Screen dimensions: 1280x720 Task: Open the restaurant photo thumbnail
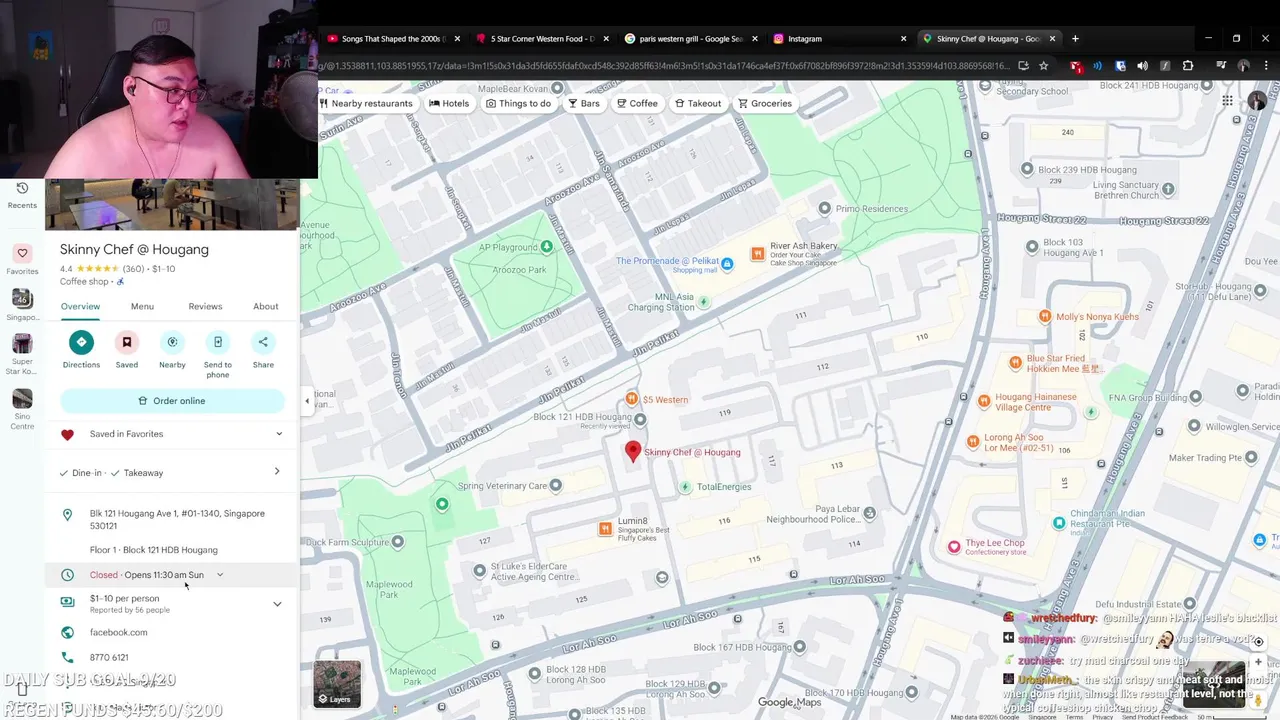172,205
